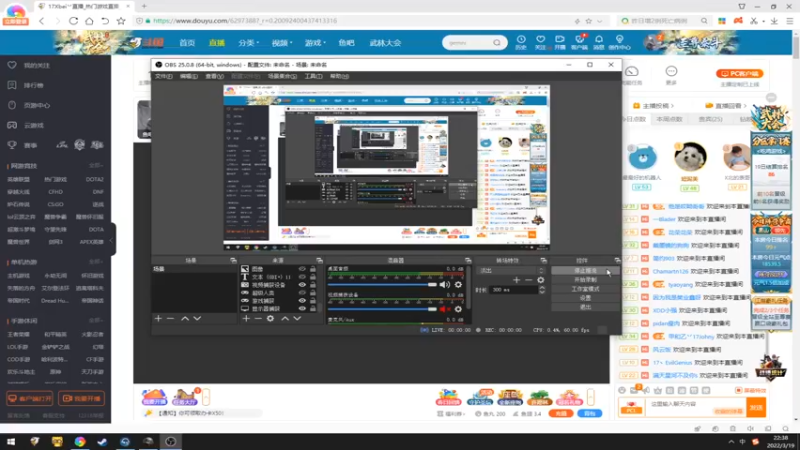Pop out the OBS Mixer dock with its header icon
The image size is (800, 450).
468,261
